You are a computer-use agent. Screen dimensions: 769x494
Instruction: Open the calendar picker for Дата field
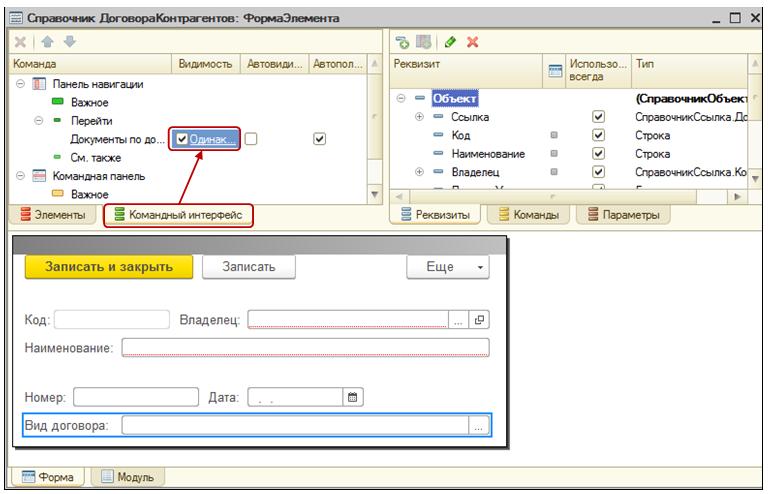click(x=352, y=397)
